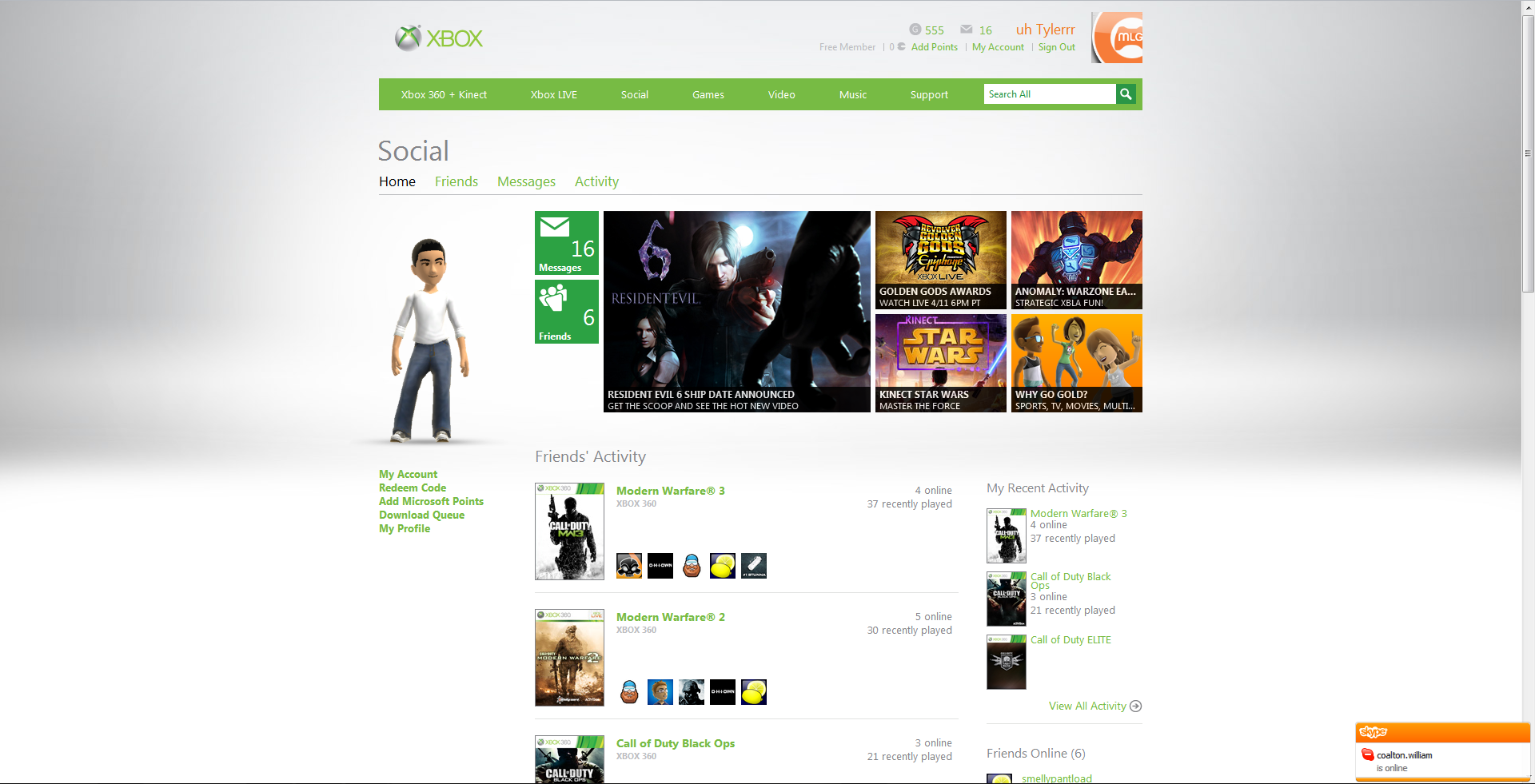Switch to the Activity tab
The height and width of the screenshot is (784, 1535).
point(596,181)
